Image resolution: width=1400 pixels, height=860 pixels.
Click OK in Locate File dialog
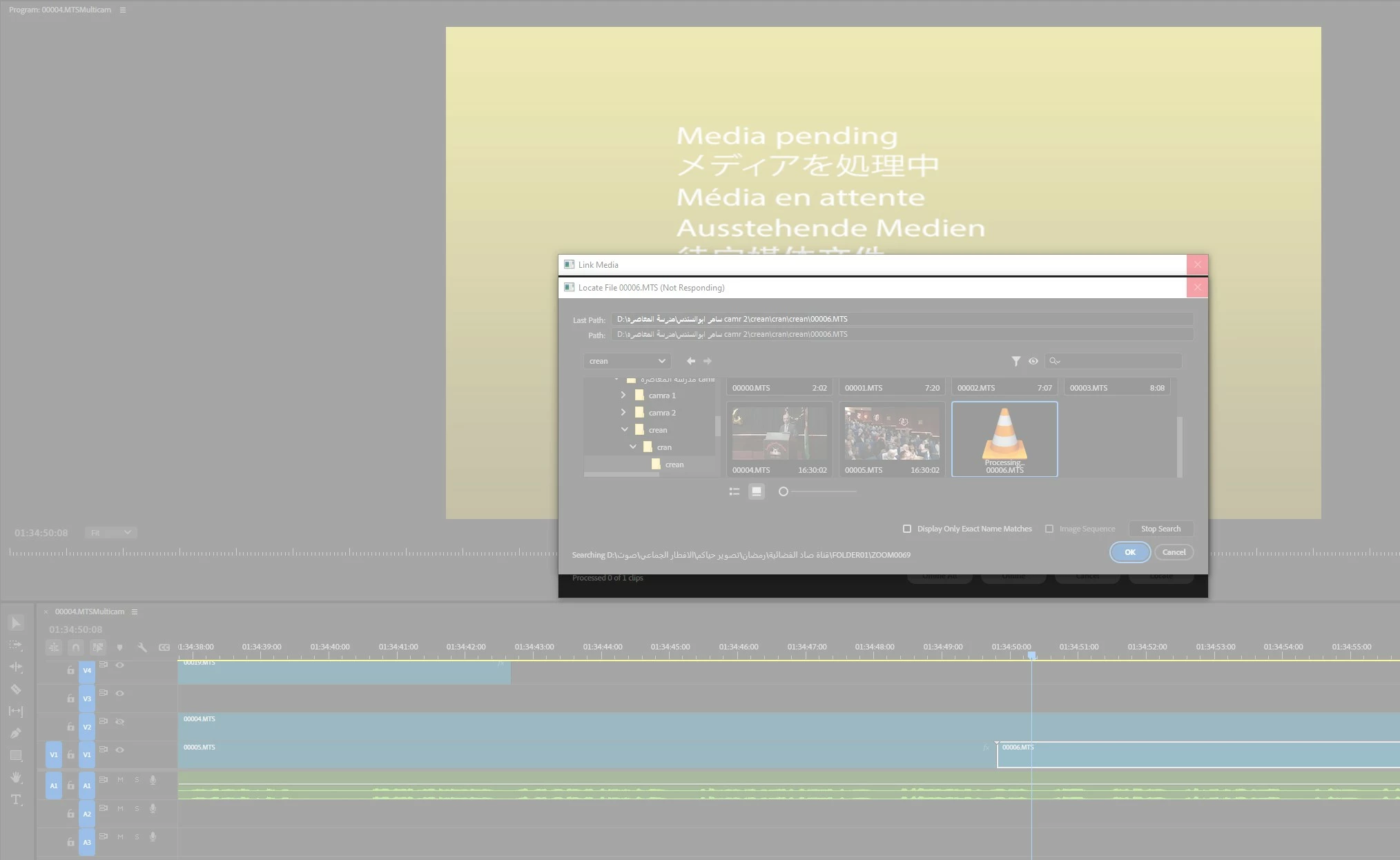[x=1129, y=552]
